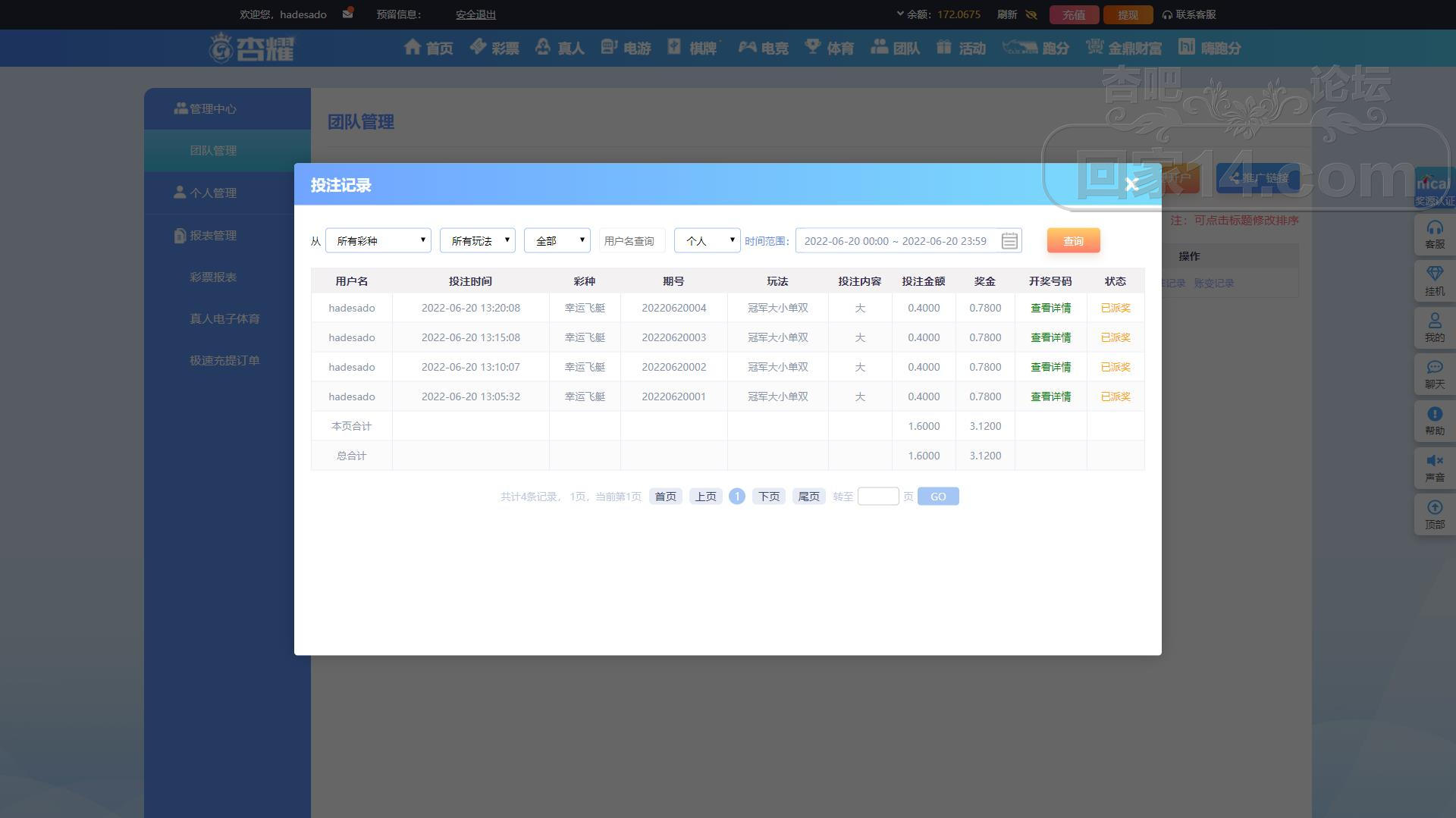Open 嗨跑分 nav item
The width and height of the screenshot is (1456, 818).
(1210, 48)
